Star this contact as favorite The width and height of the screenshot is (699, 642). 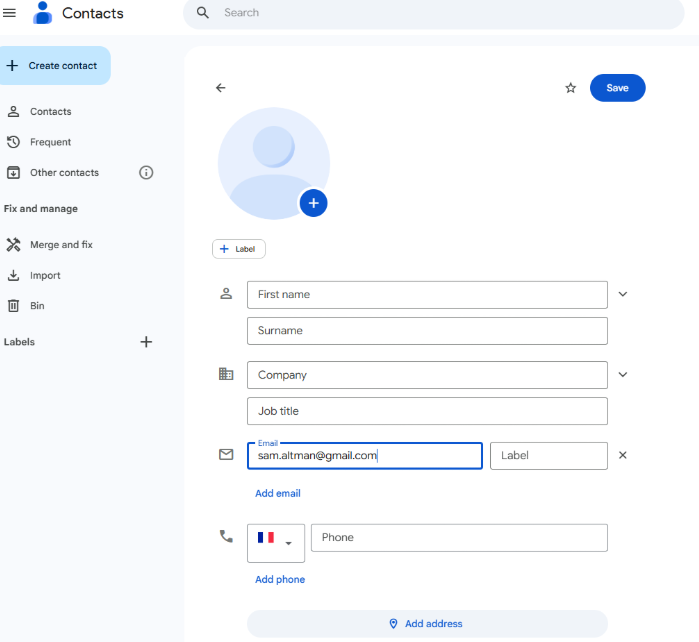coord(571,88)
